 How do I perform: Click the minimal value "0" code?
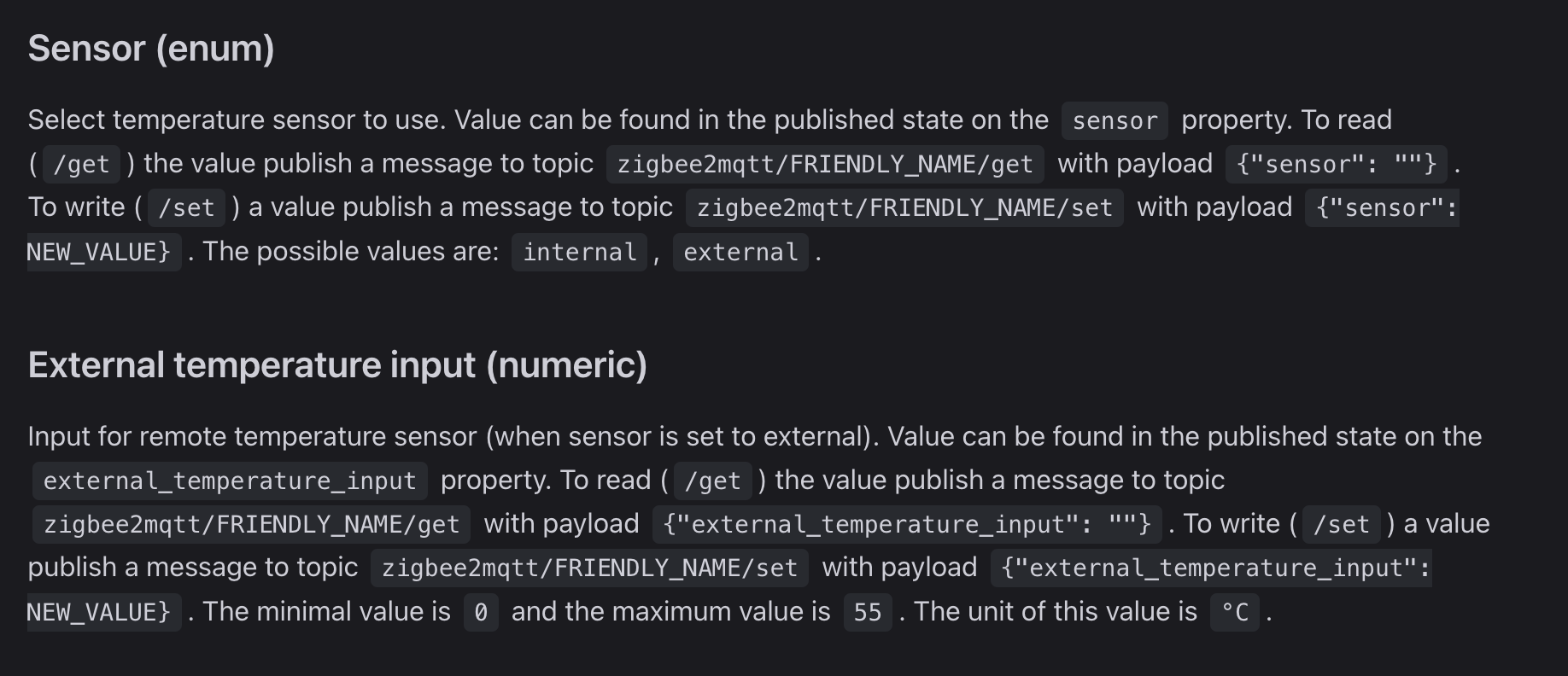(x=481, y=612)
